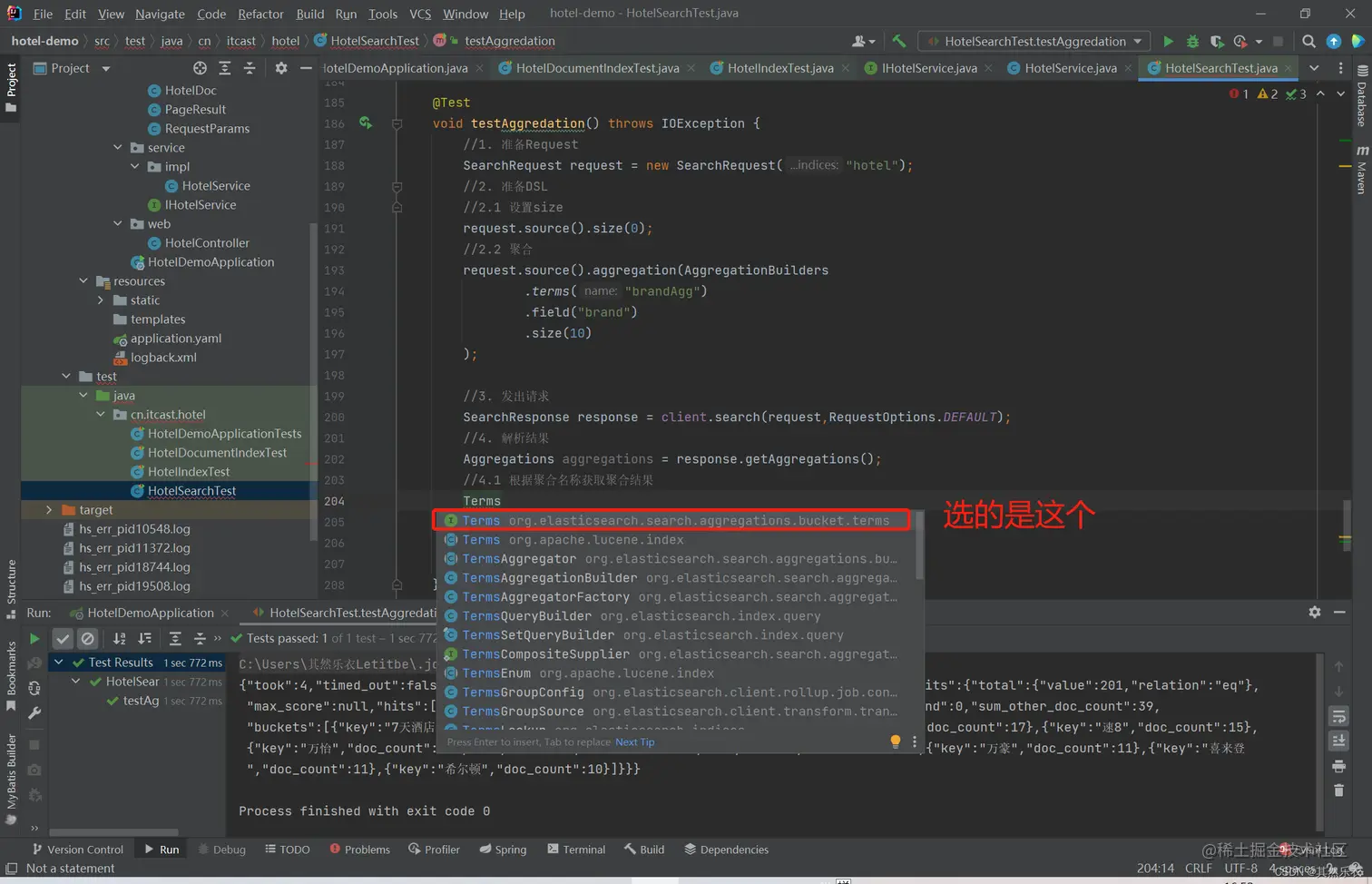Open Run panel settings gear

pyautogui.click(x=1314, y=613)
